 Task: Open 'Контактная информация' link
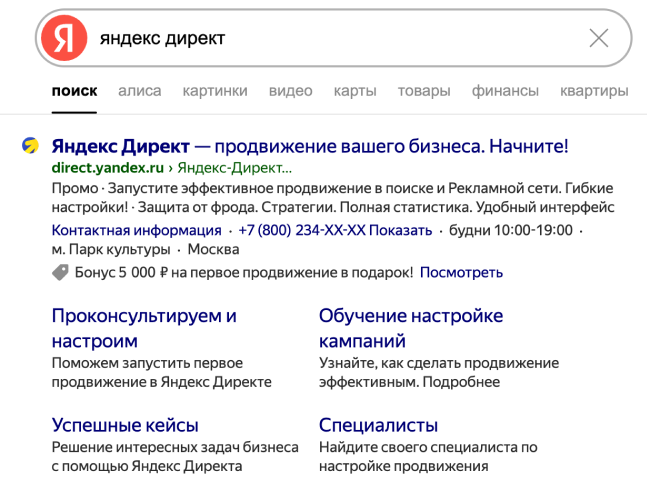pyautogui.click(x=137, y=230)
